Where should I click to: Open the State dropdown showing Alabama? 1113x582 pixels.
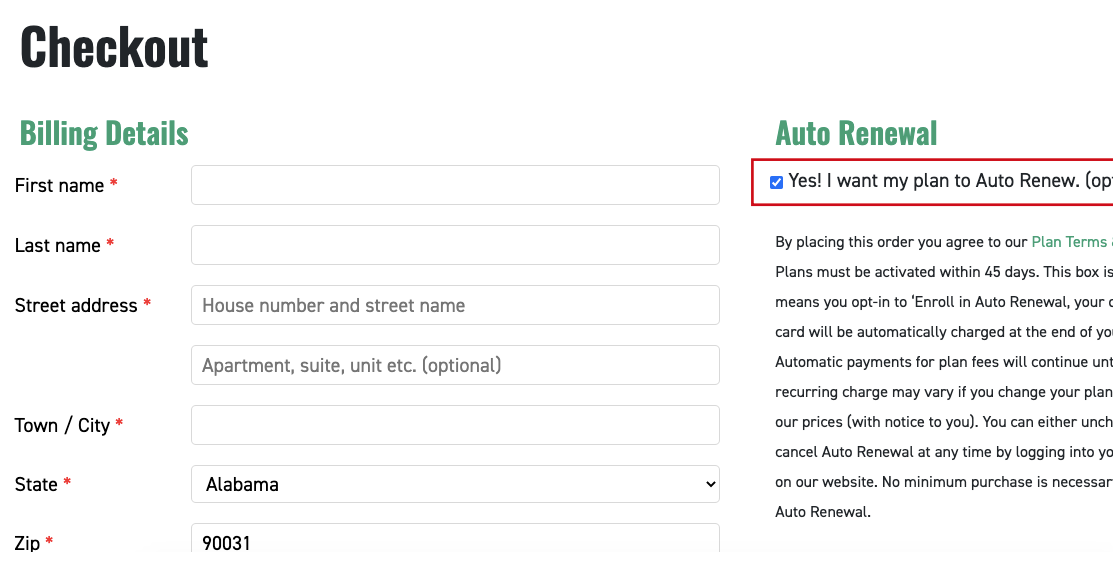pyautogui.click(x=455, y=484)
